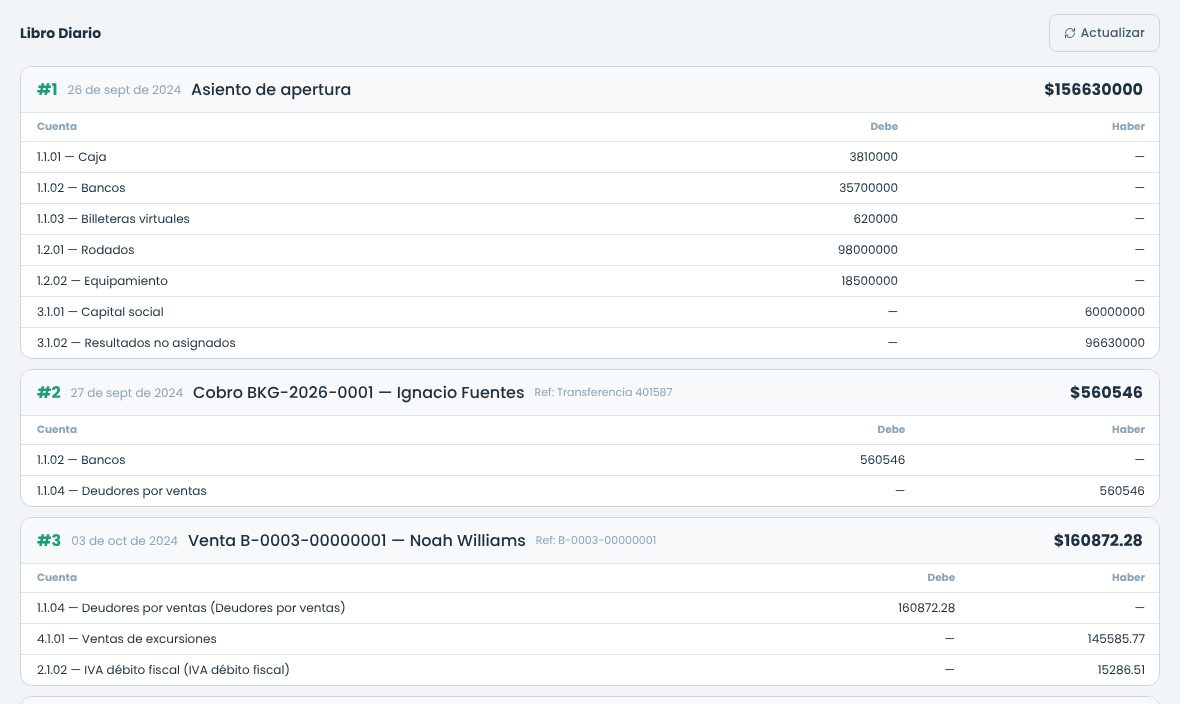Select the Libro Diario page heading
Screen dimensions: 1180x704
click(x=60, y=33)
